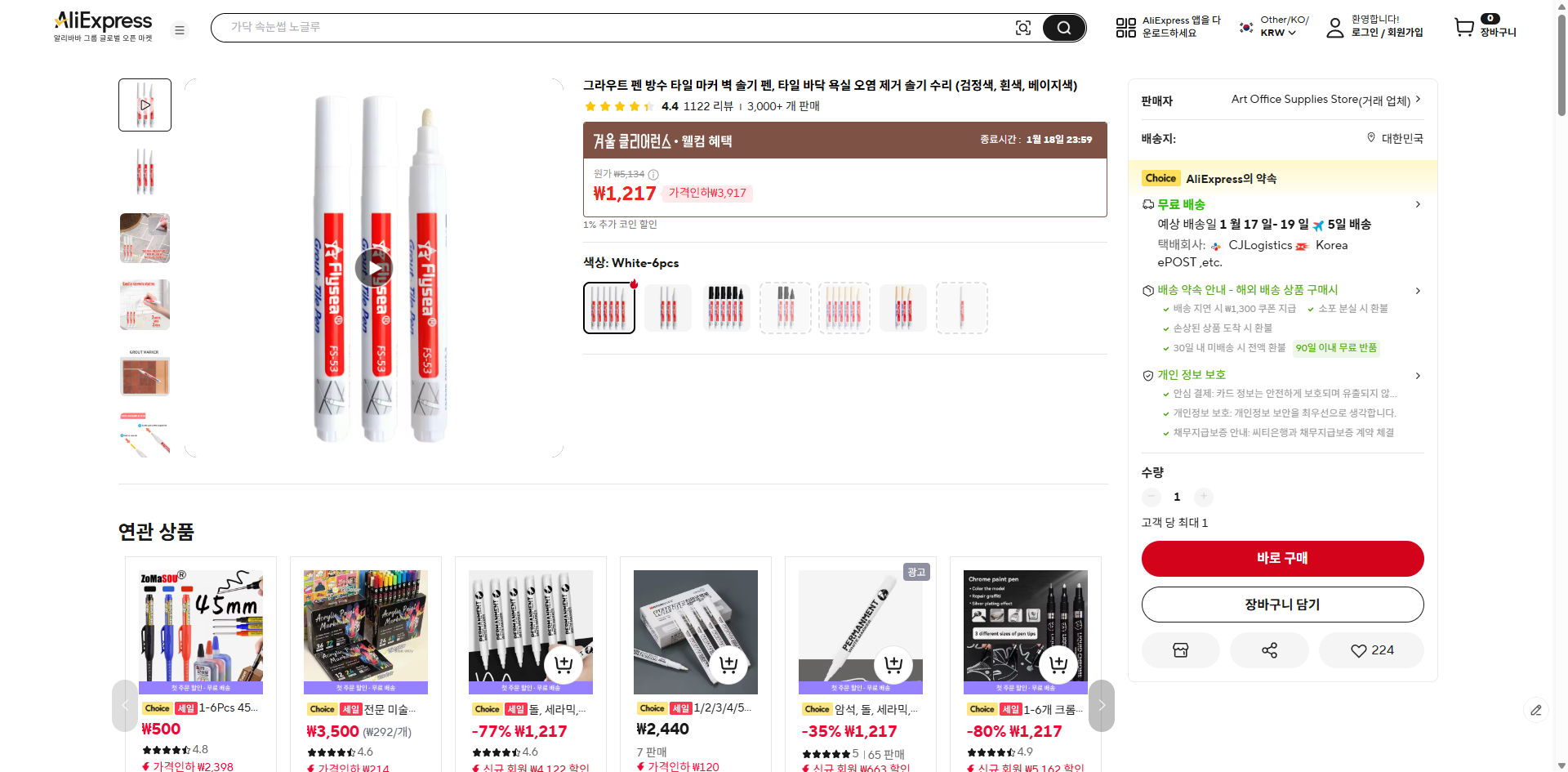Viewport: 1568px width, 772px height.
Task: Visit the seller store via storefront icon
Action: tap(1180, 650)
